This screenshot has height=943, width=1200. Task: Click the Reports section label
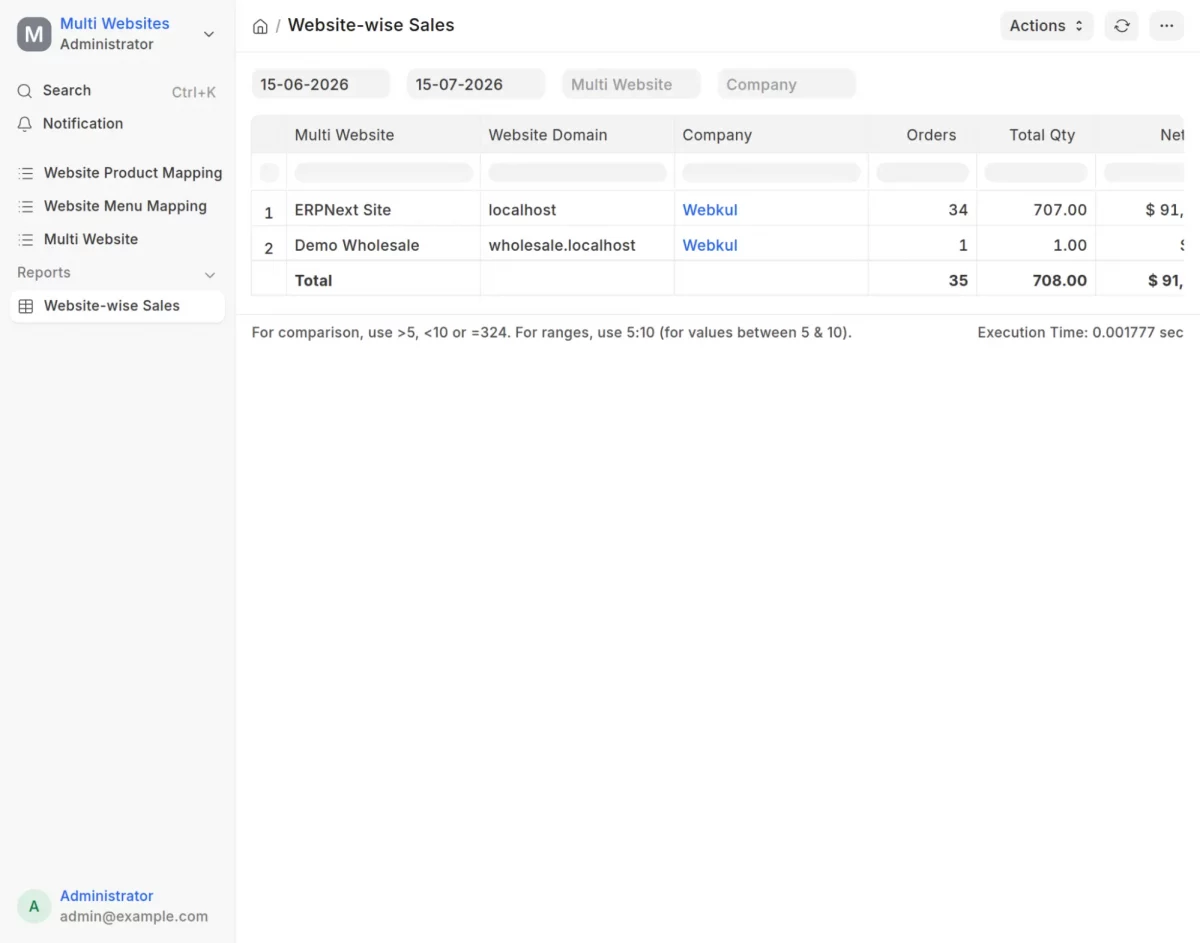44,273
